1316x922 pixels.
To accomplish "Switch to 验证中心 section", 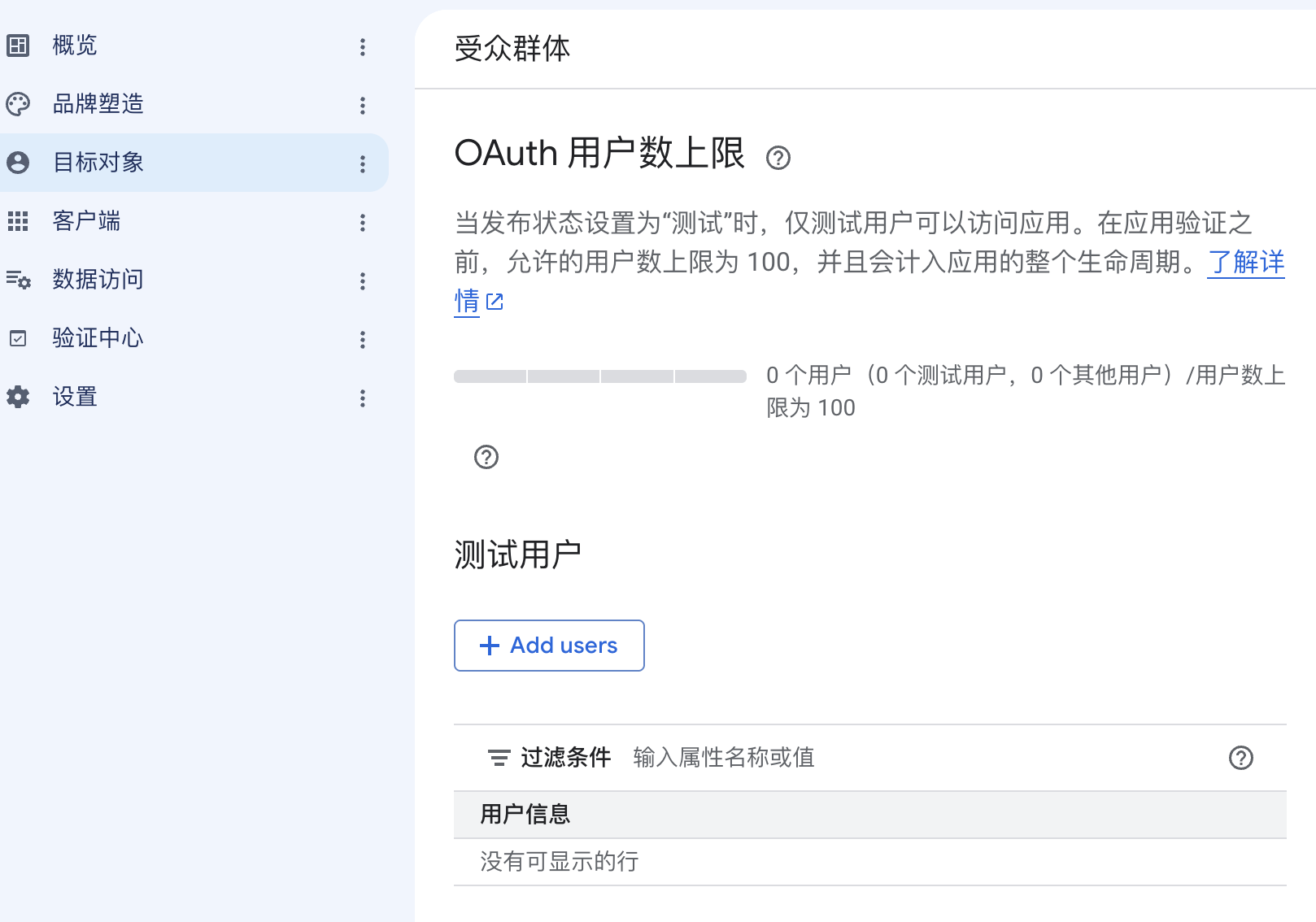I will coord(194,338).
